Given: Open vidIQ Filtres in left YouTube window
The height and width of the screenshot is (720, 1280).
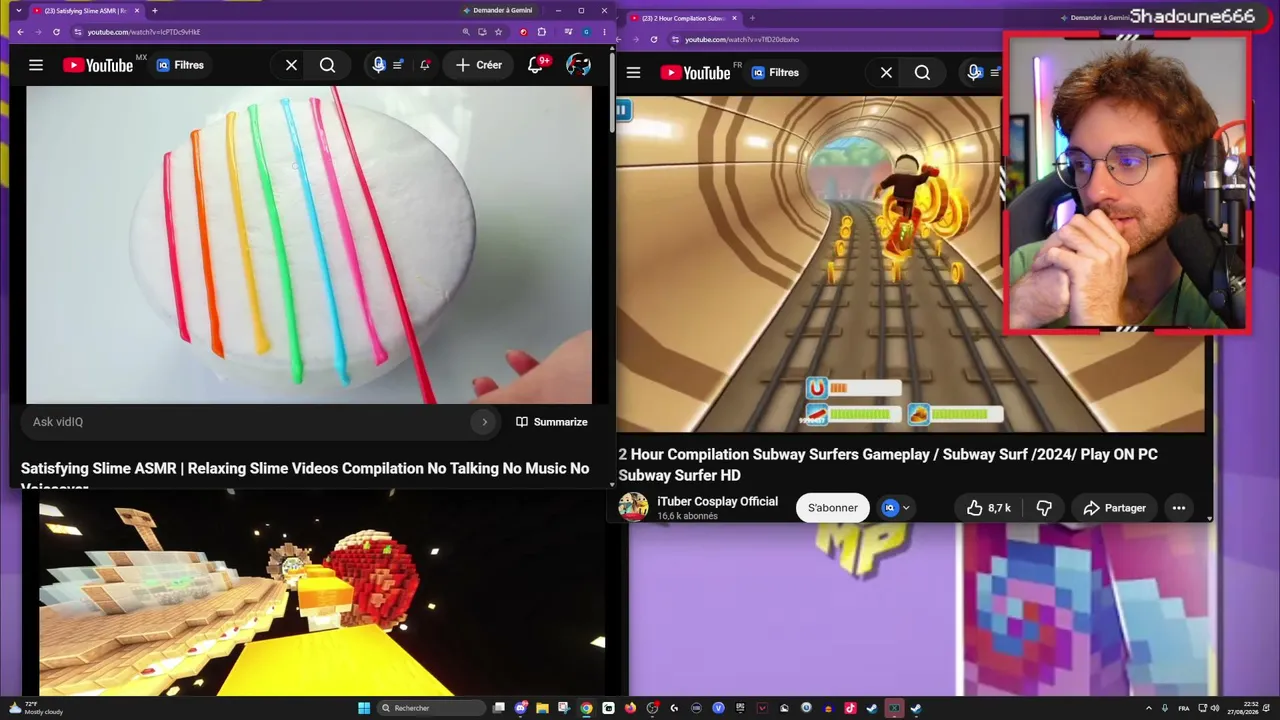Looking at the screenshot, I should [x=181, y=65].
